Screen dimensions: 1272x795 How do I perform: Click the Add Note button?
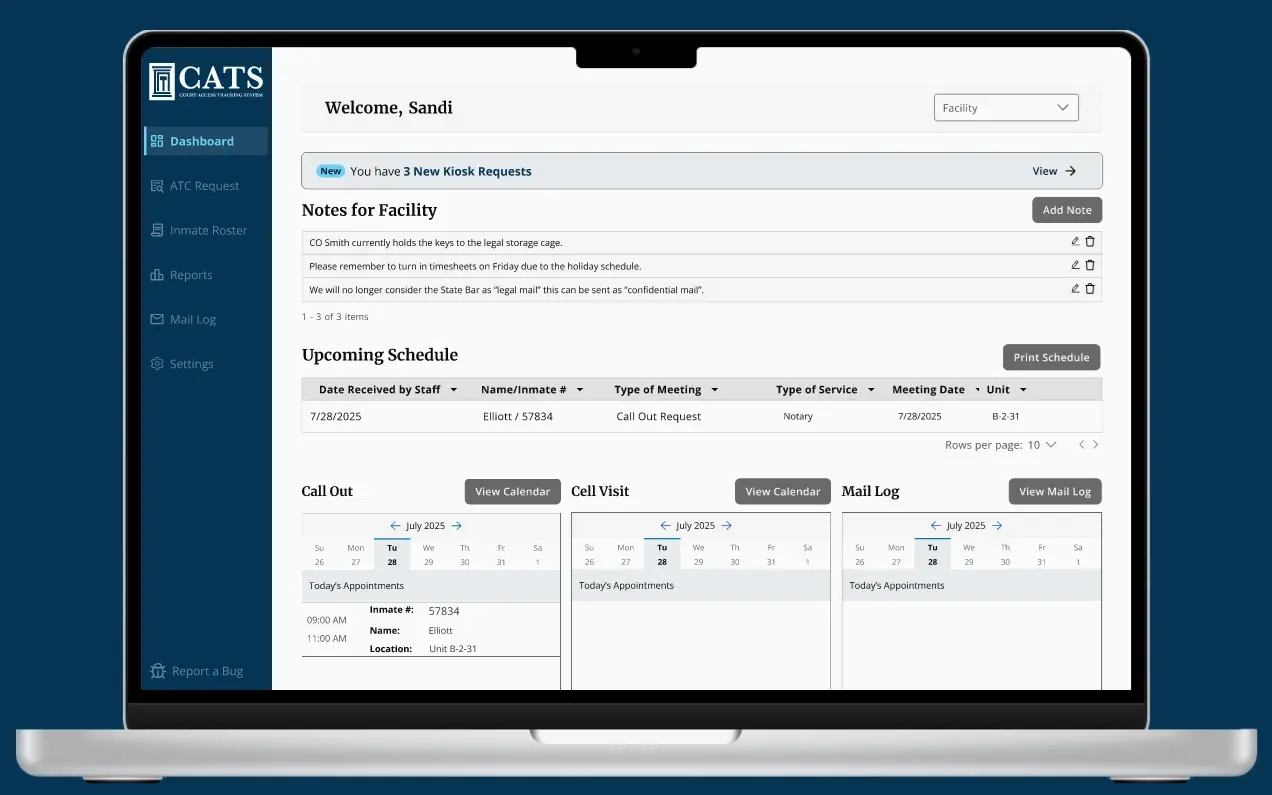tap(1067, 210)
